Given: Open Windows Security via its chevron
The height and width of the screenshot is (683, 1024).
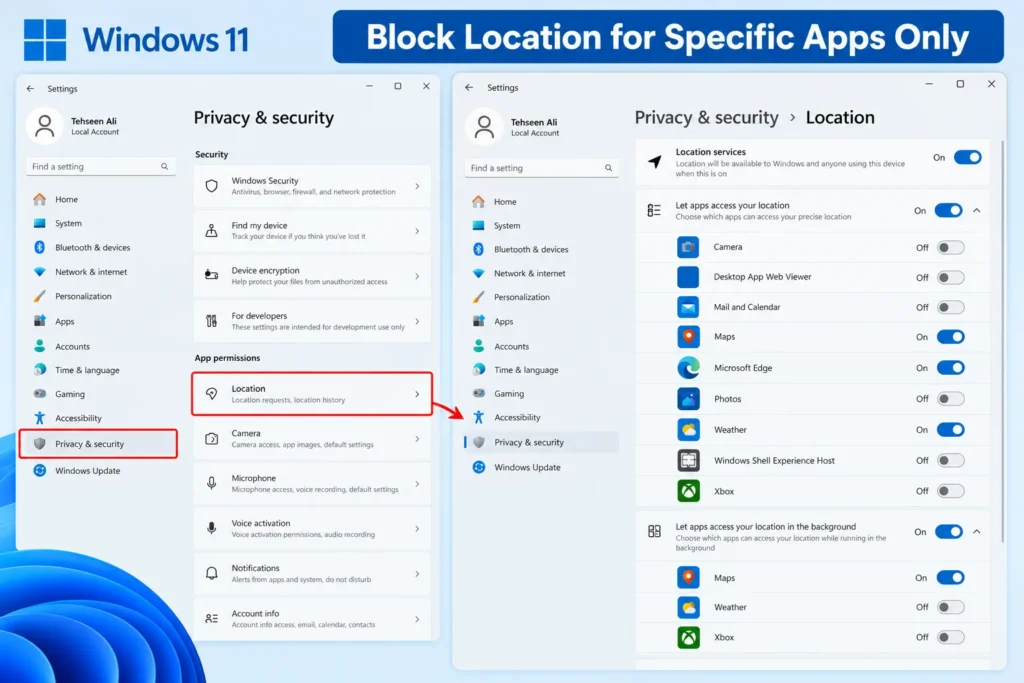Looking at the screenshot, I should coord(417,186).
